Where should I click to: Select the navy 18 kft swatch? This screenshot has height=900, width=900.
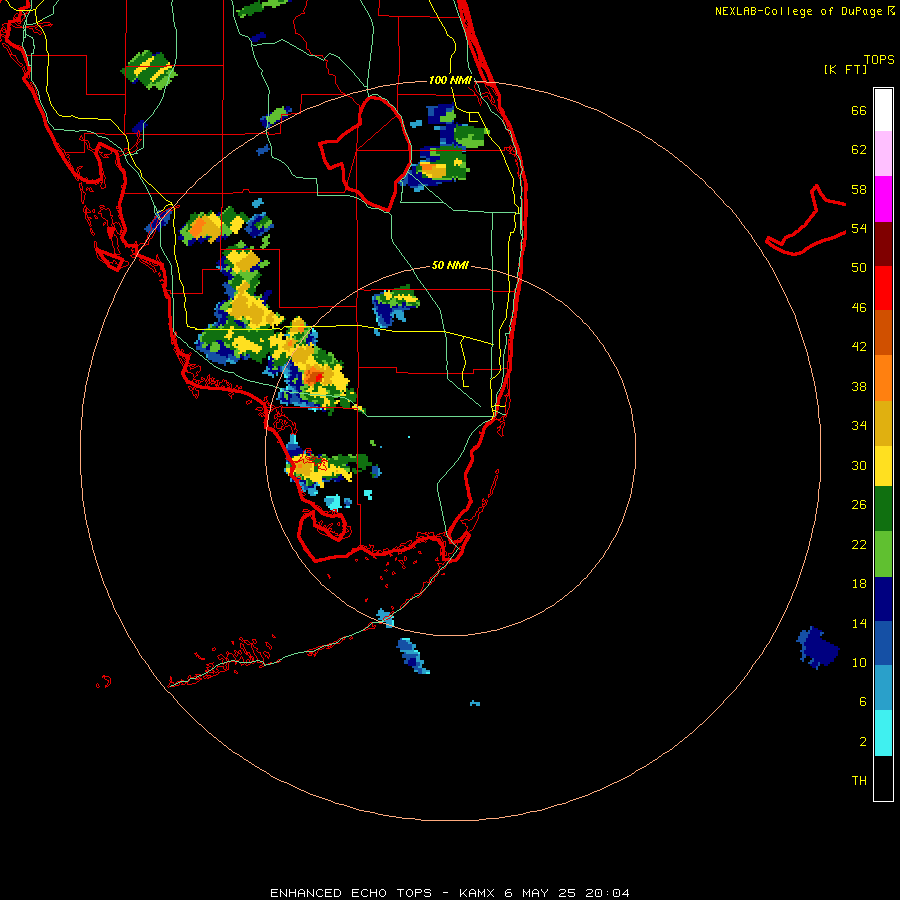[x=883, y=599]
